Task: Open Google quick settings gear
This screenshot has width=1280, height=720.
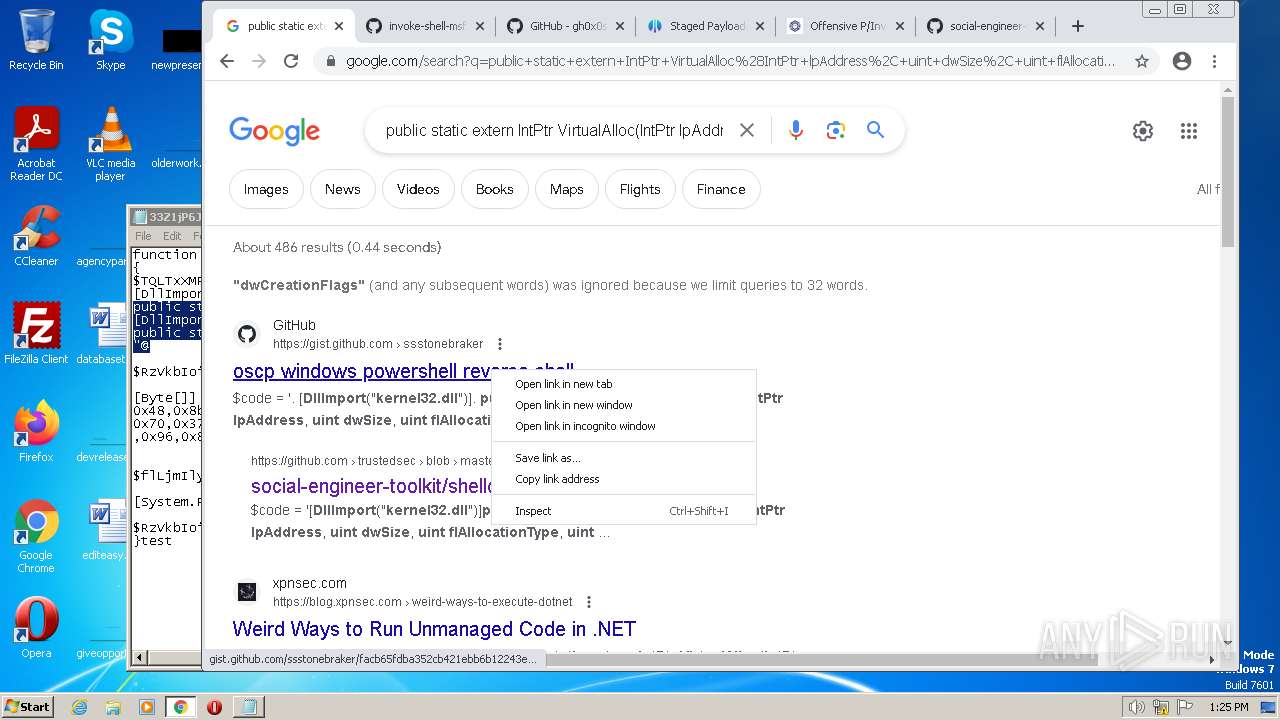Action: [1143, 131]
